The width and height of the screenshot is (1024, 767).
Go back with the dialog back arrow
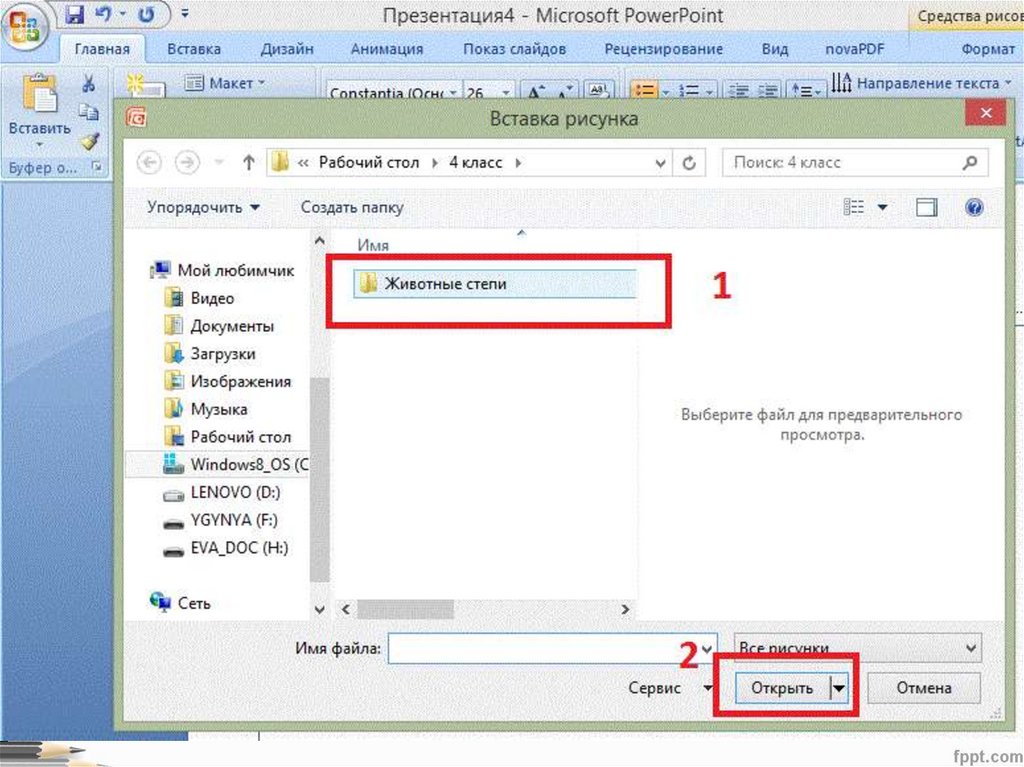click(150, 162)
